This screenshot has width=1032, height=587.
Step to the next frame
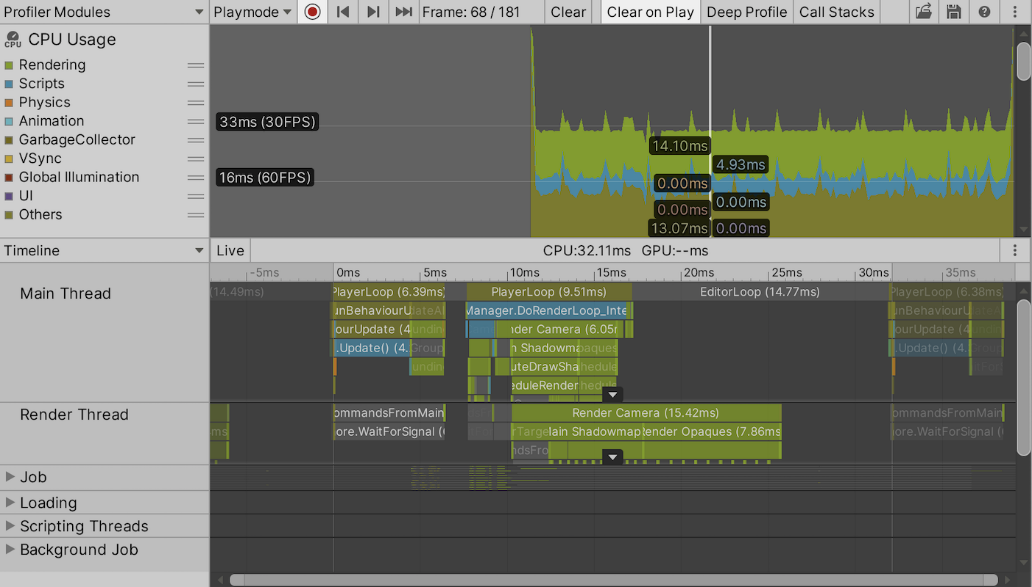[373, 12]
